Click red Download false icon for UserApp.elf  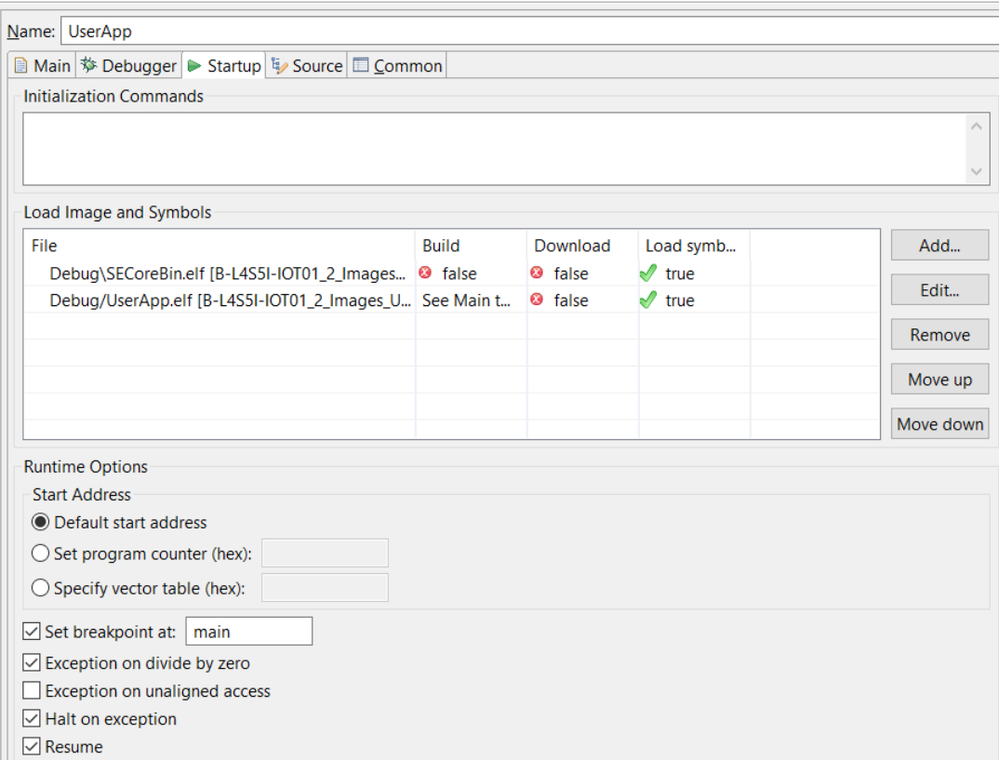click(x=536, y=299)
